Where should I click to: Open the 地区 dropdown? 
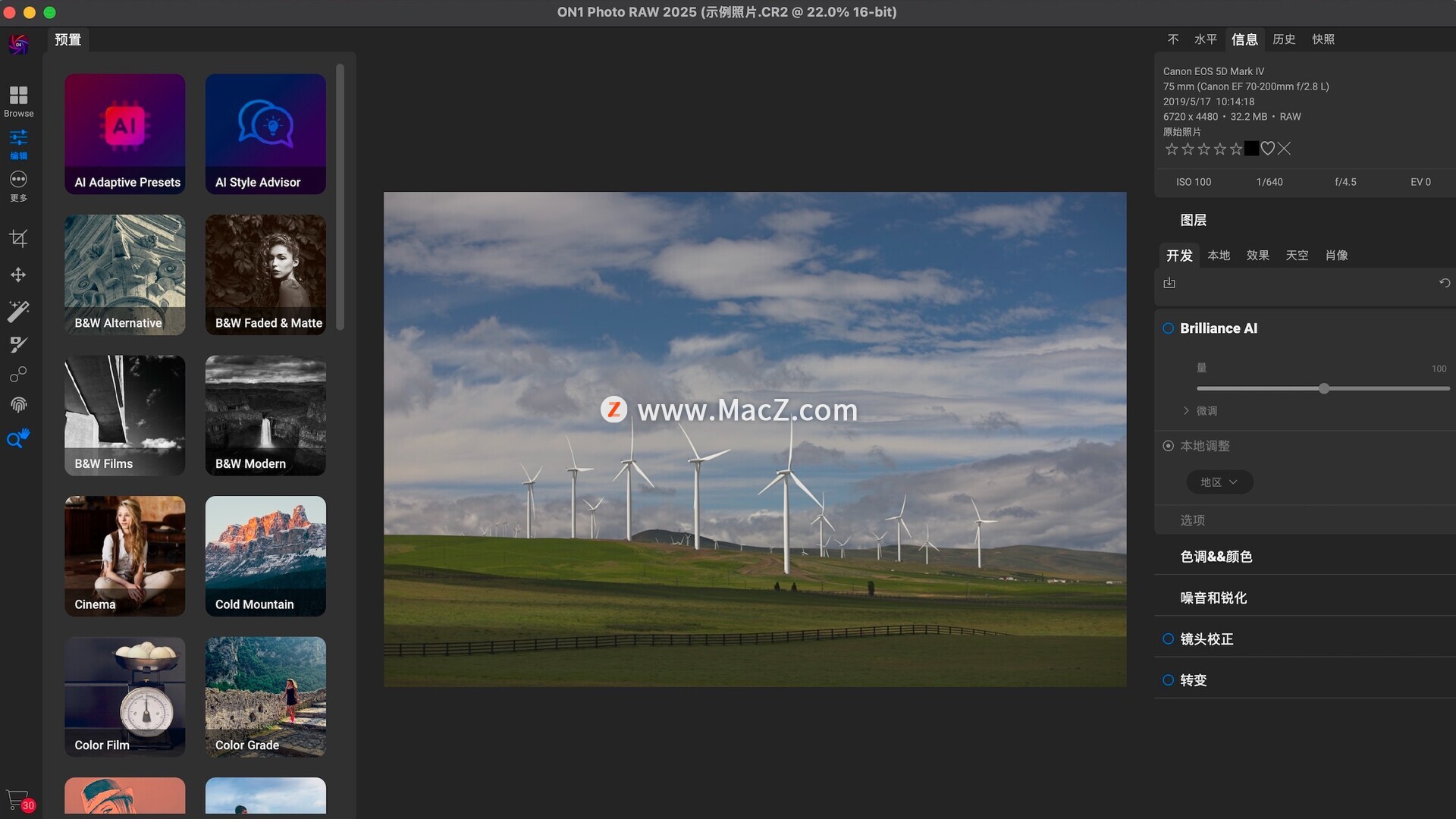(x=1219, y=482)
